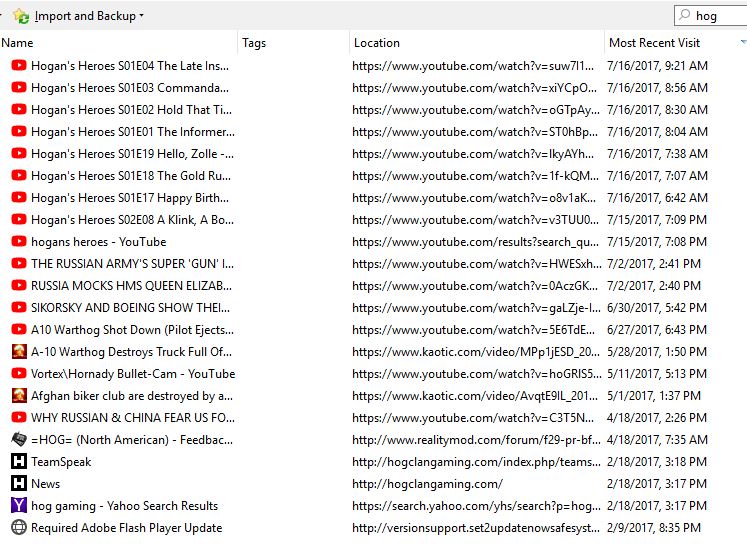Click the visit date 6/30/2017, 5:42 PM
The width and height of the screenshot is (747, 544).
657,308
